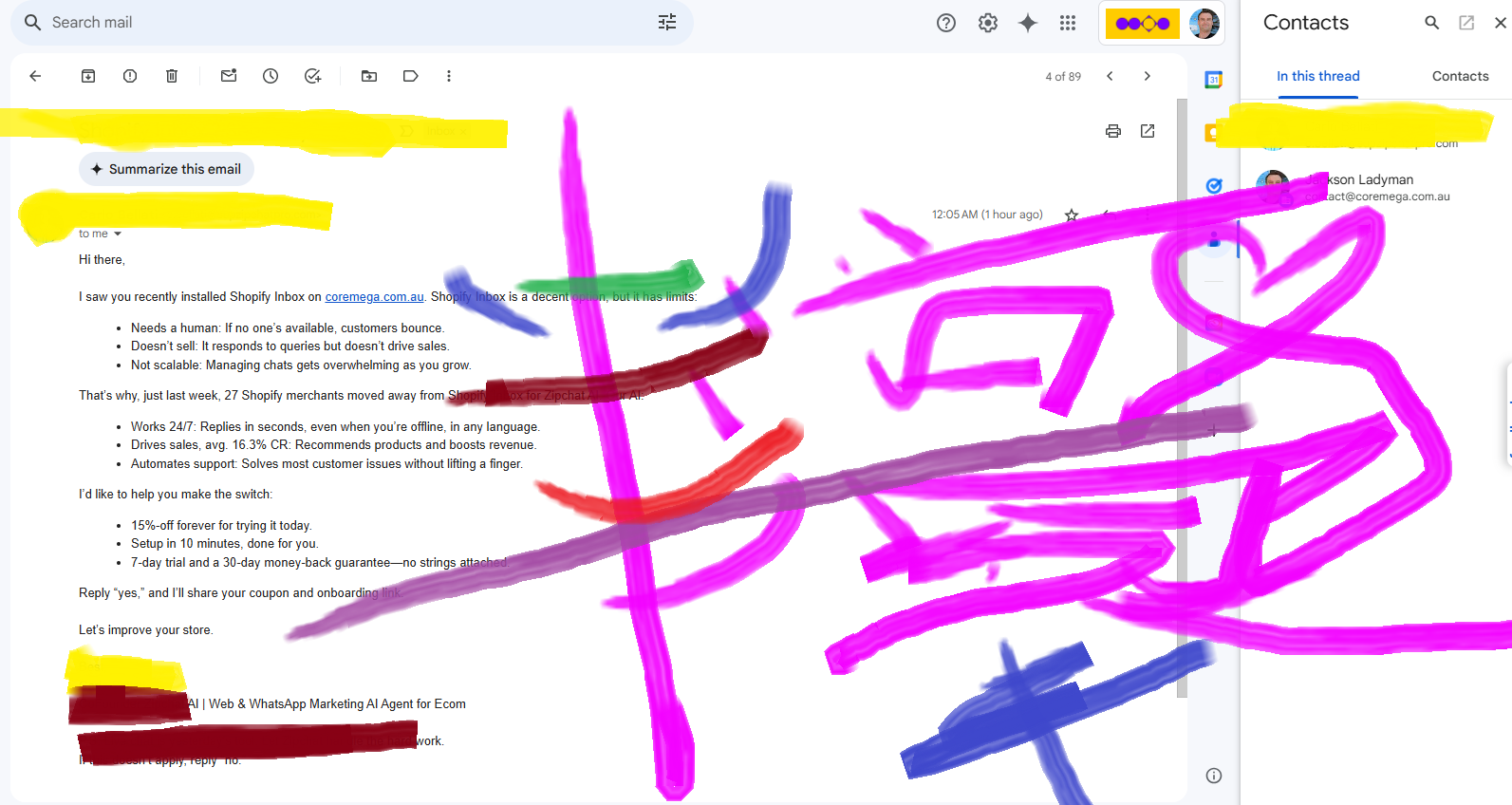This screenshot has height=805, width=1512.
Task: Mark the email as unread
Action: 229,76
